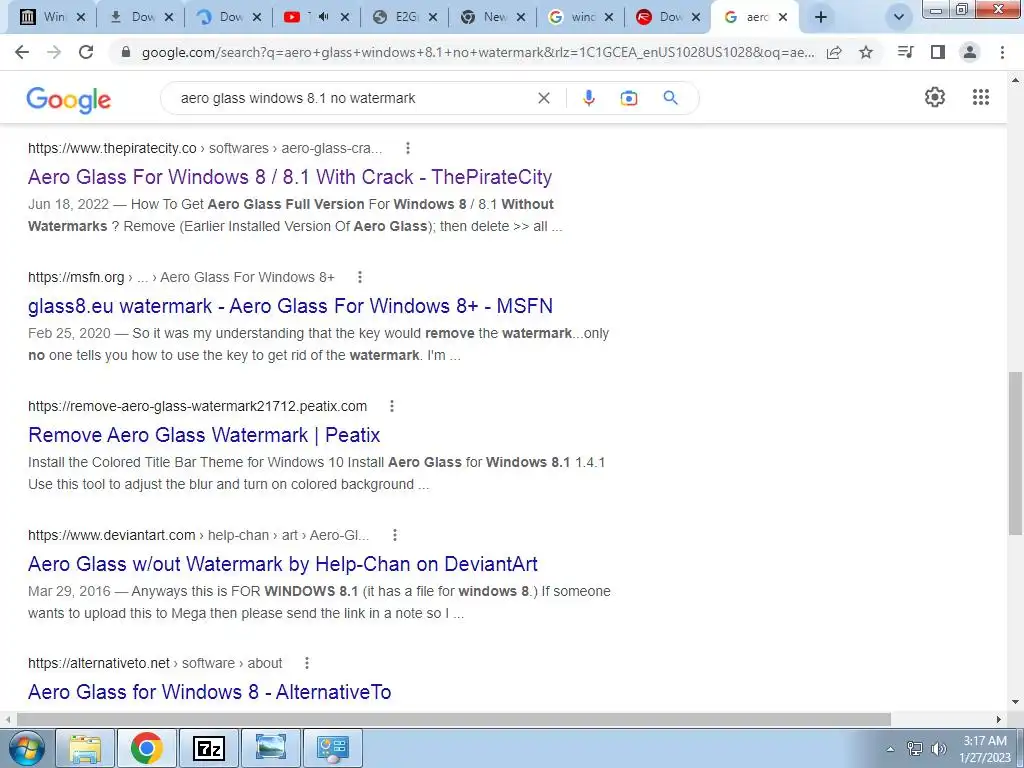
Task: Show hidden system tray icons
Action: click(889, 749)
